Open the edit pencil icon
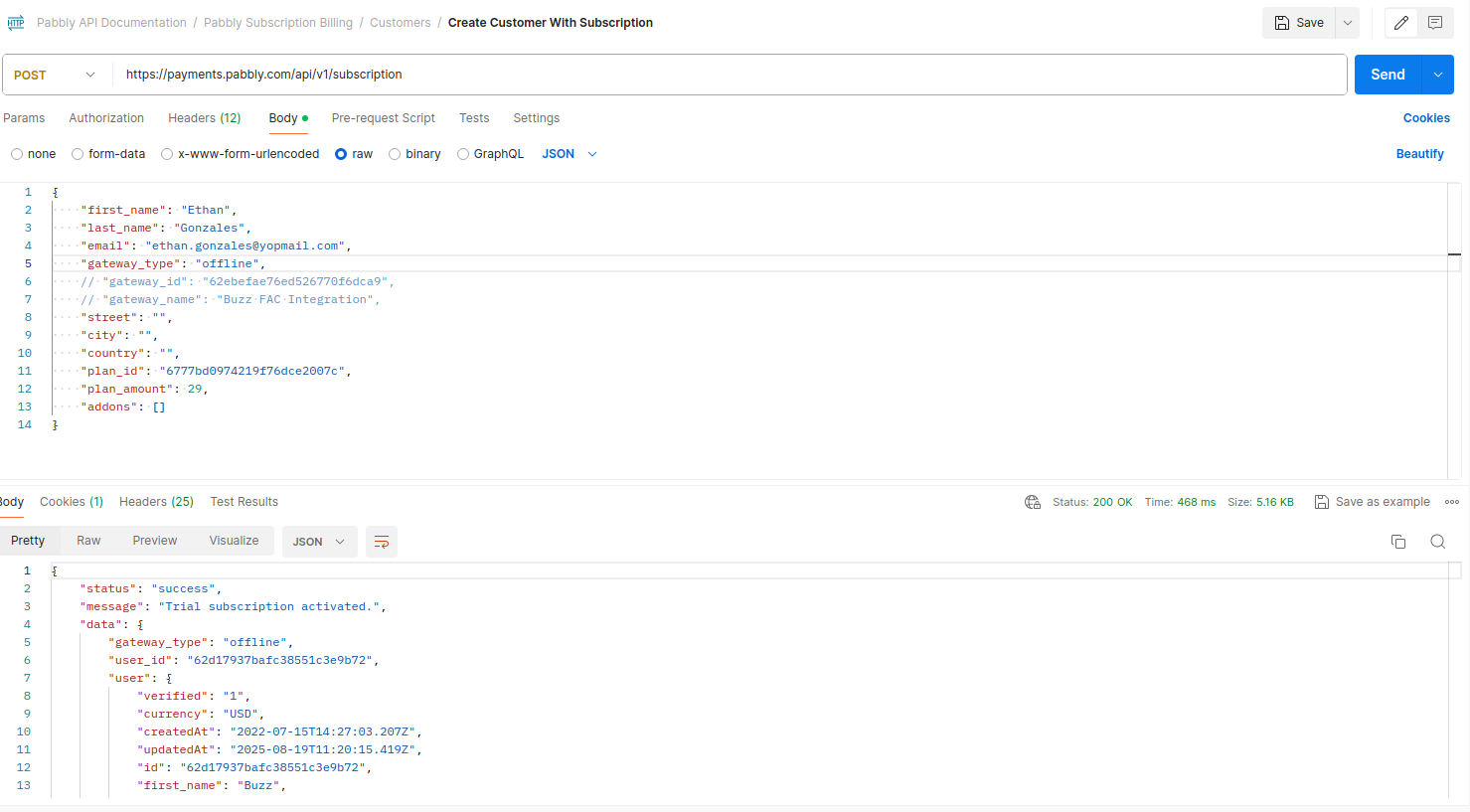 coord(1401,23)
